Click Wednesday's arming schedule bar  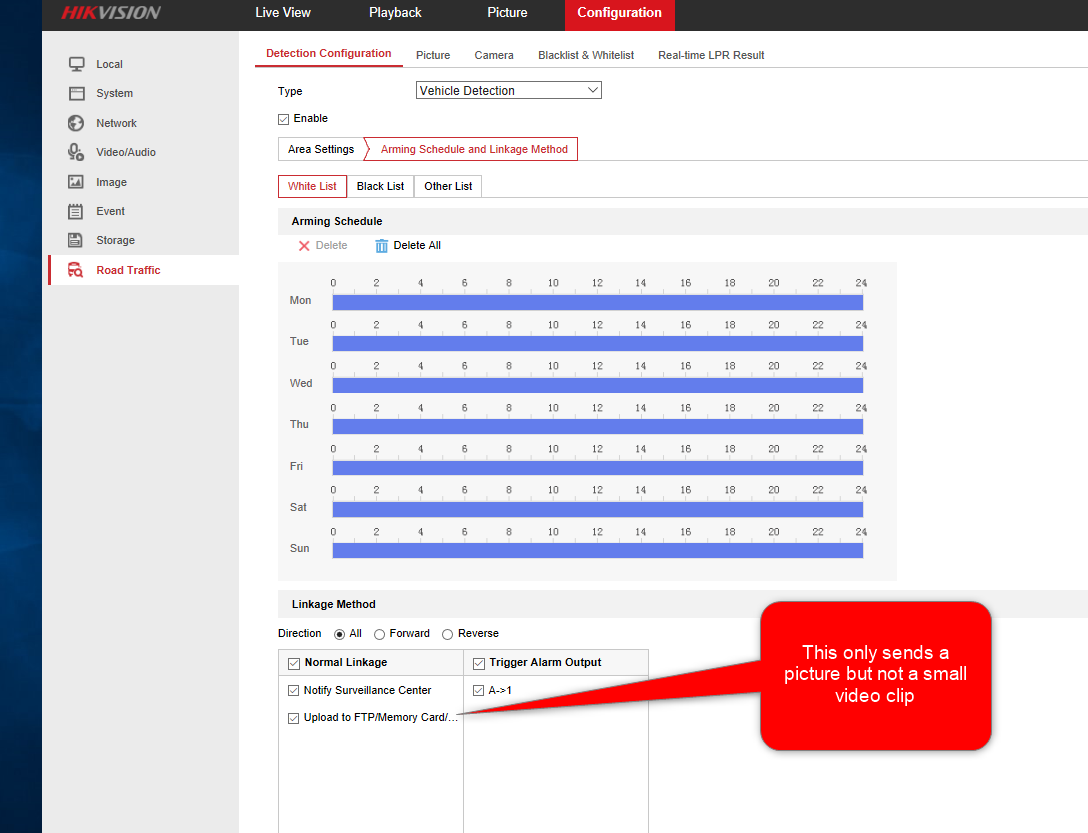[597, 385]
